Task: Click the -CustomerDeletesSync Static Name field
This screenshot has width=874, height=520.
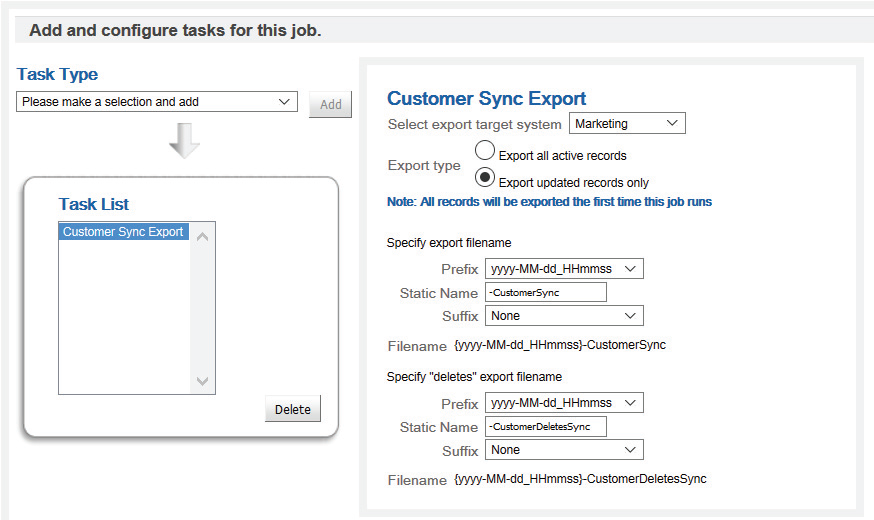Action: (x=546, y=426)
